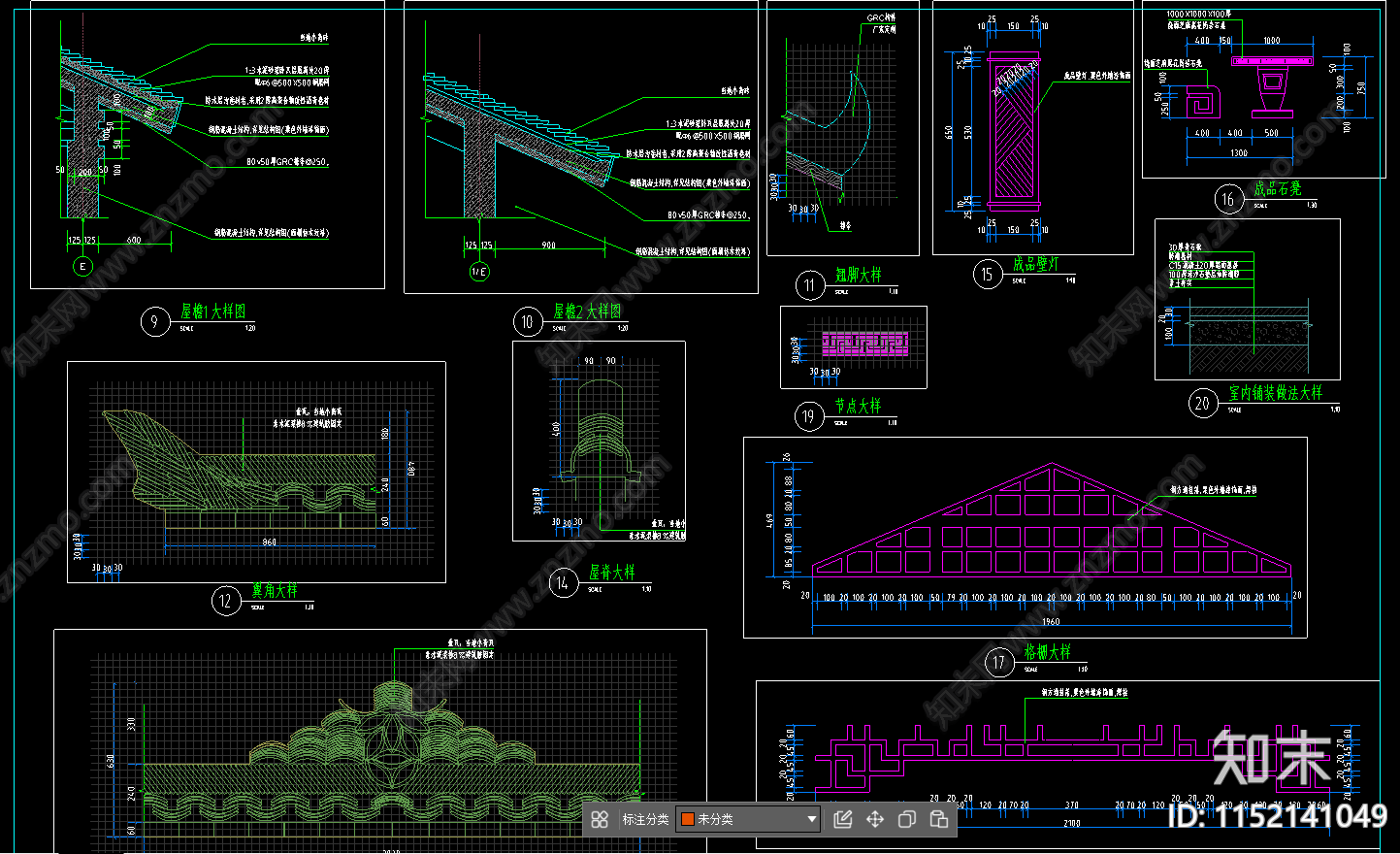Click detail number bubble 16

[x=1228, y=199]
